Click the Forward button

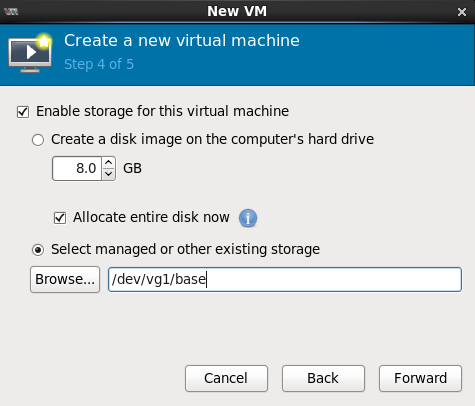click(x=420, y=378)
